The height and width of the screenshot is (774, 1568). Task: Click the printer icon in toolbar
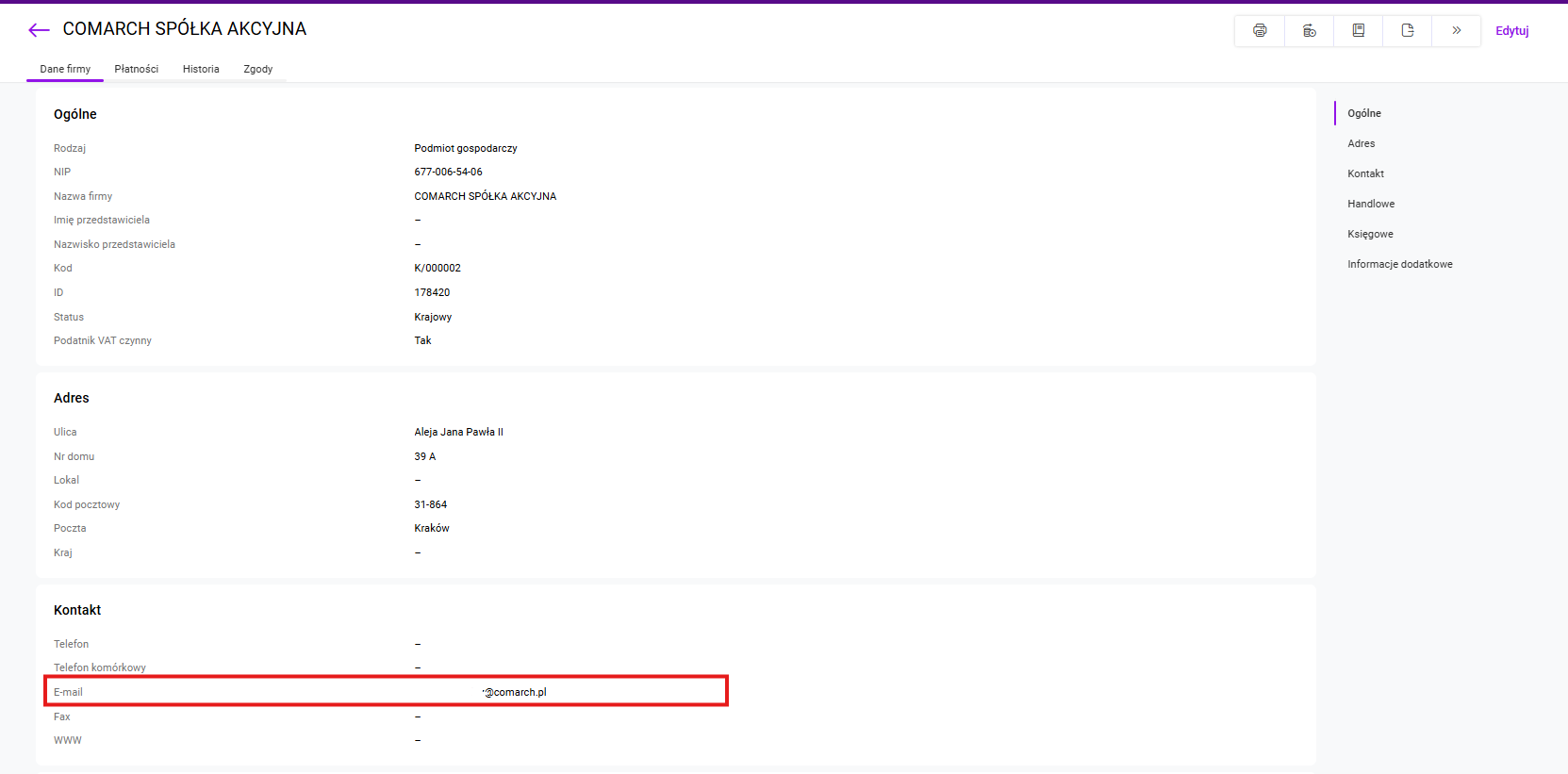point(1260,30)
